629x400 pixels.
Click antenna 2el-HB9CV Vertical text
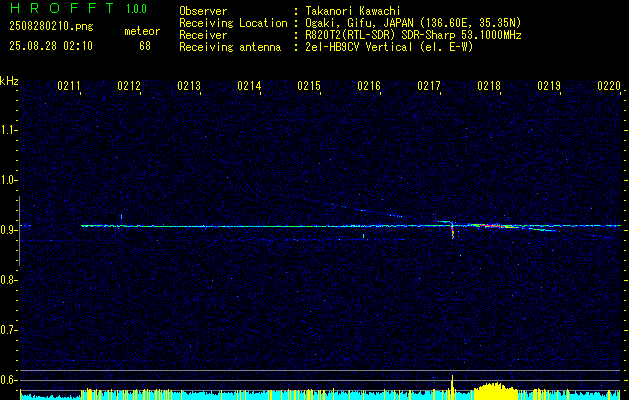click(390, 47)
